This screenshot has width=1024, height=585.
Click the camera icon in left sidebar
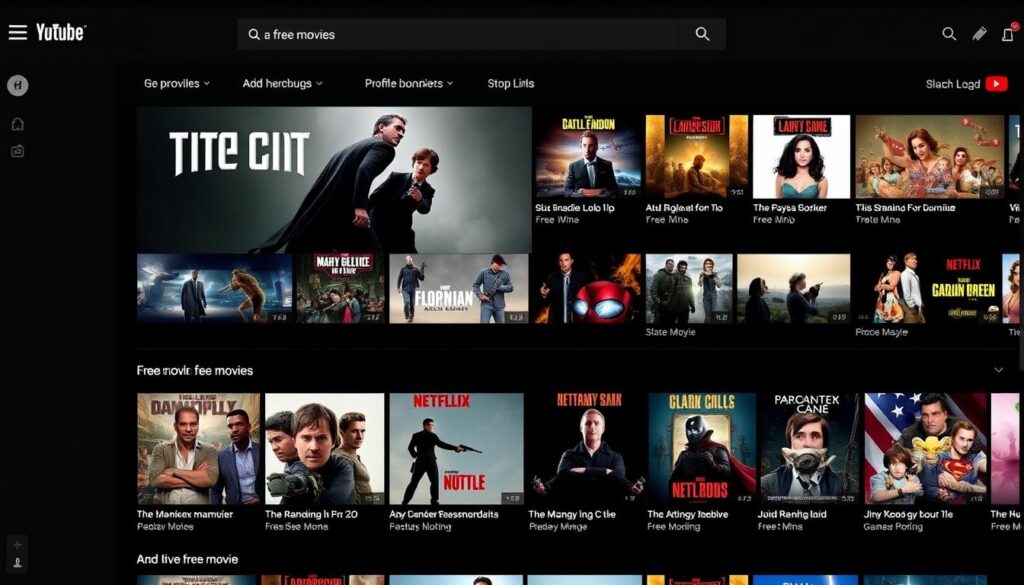[x=18, y=151]
